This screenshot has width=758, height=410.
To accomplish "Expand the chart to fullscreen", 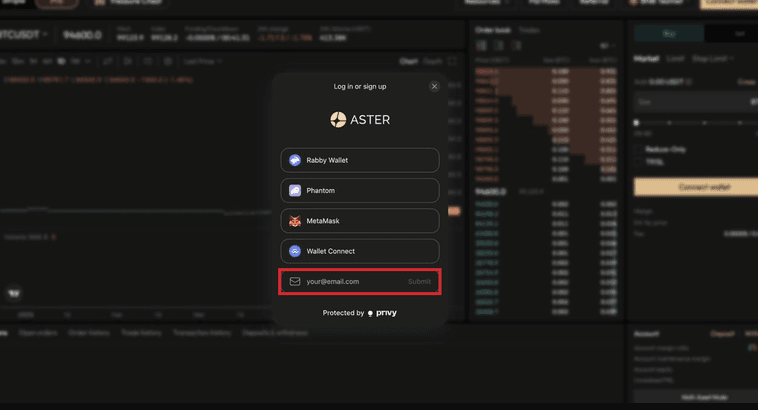I will [x=452, y=61].
